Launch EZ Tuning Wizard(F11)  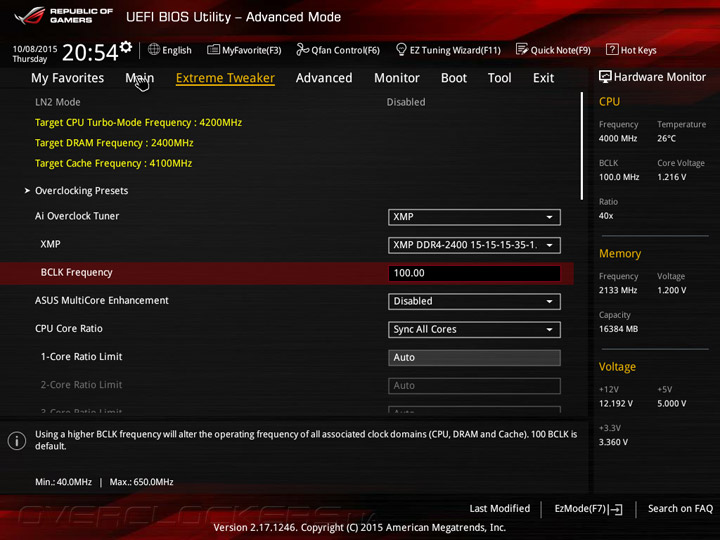448,50
